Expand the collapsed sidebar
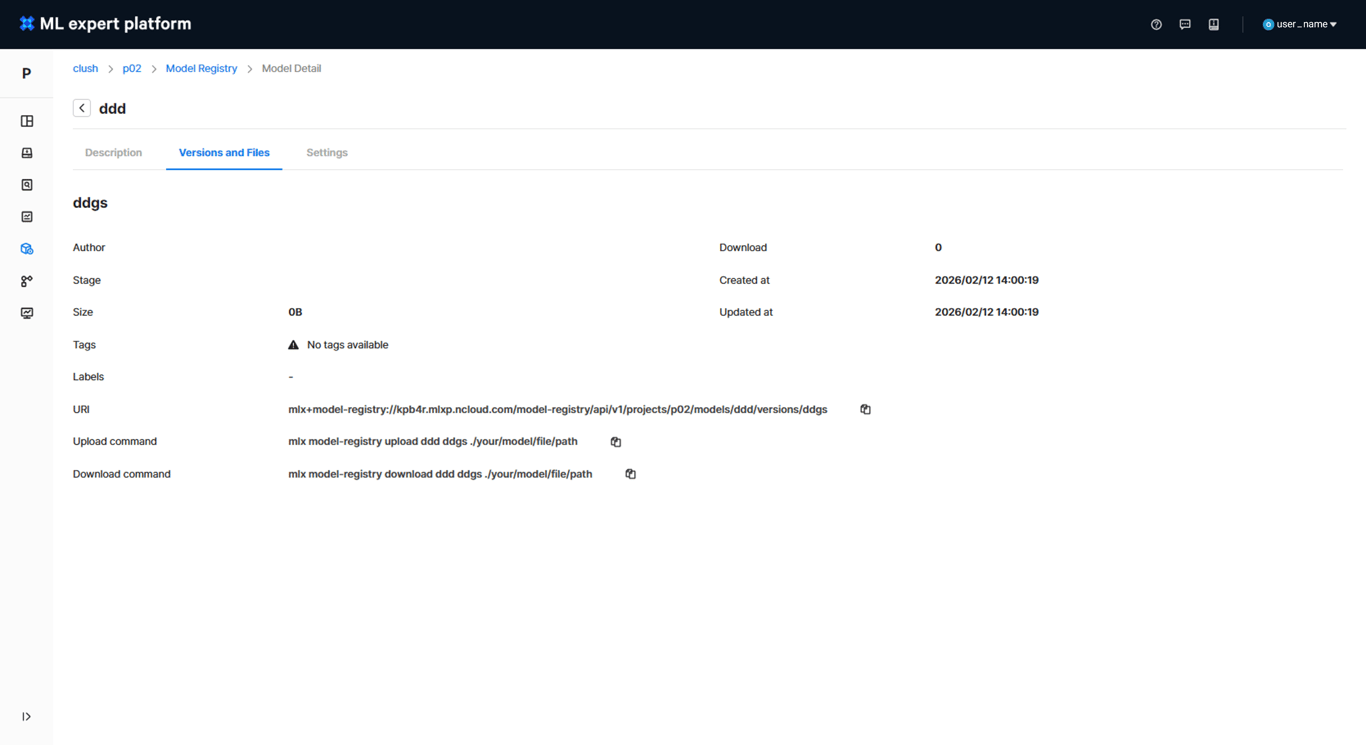Viewport: 1366px width, 745px height. click(26, 717)
